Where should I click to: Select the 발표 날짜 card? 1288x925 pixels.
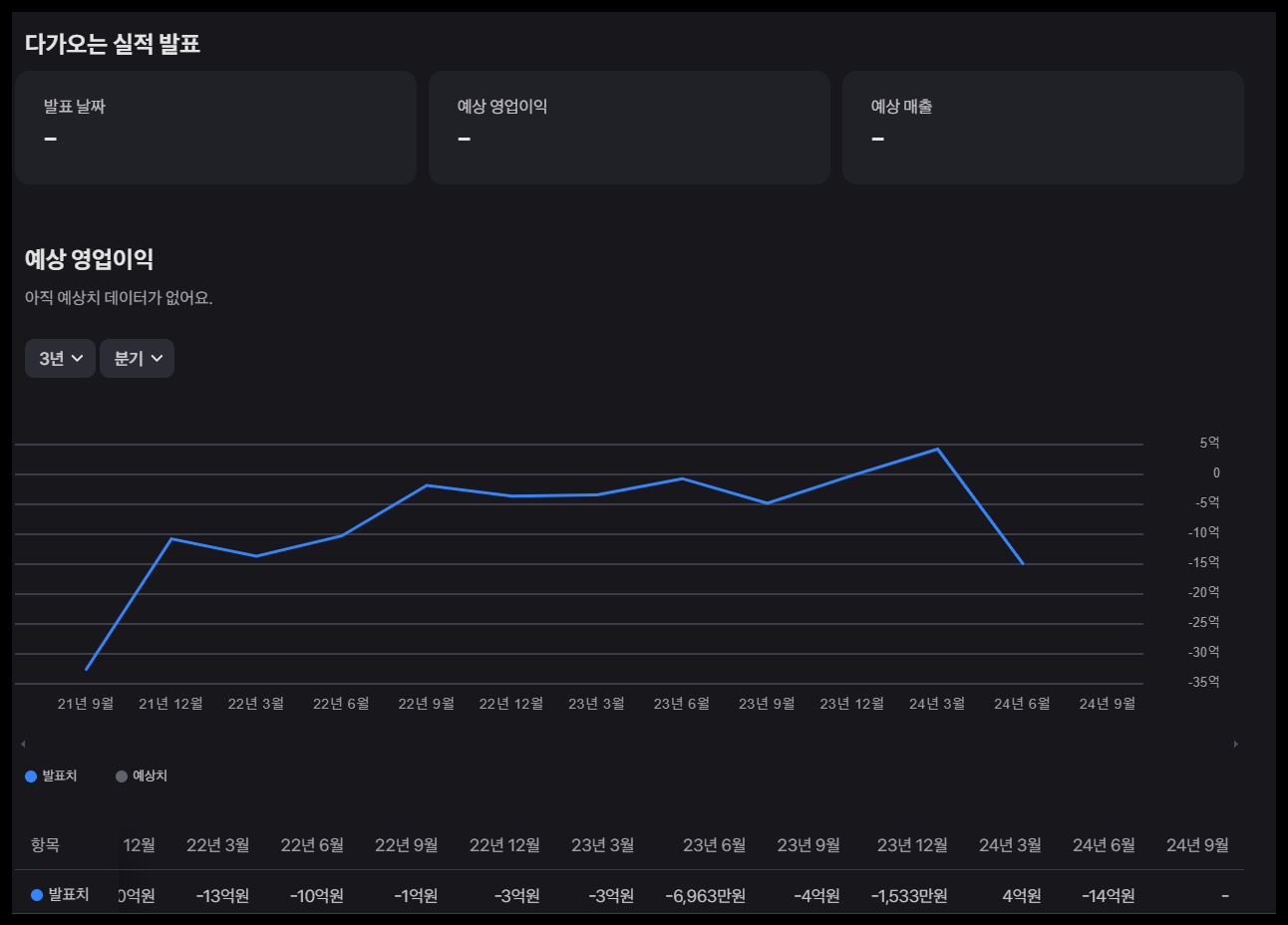coord(215,128)
